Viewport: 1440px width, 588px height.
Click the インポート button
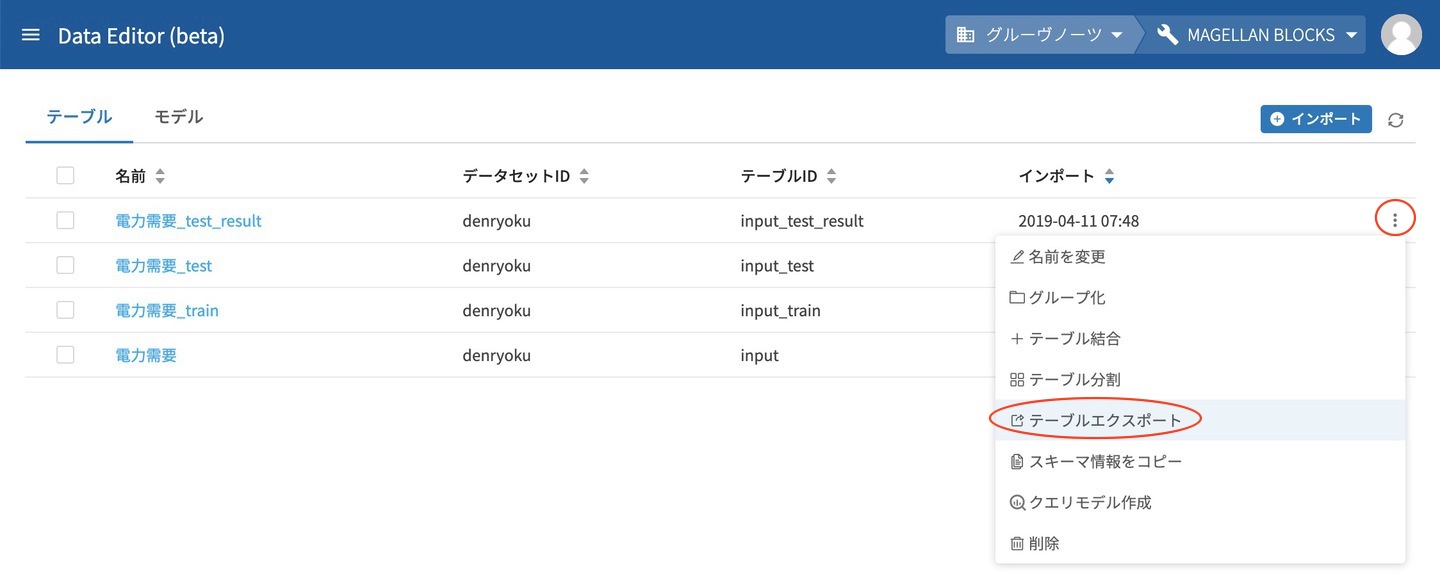click(x=1315, y=119)
